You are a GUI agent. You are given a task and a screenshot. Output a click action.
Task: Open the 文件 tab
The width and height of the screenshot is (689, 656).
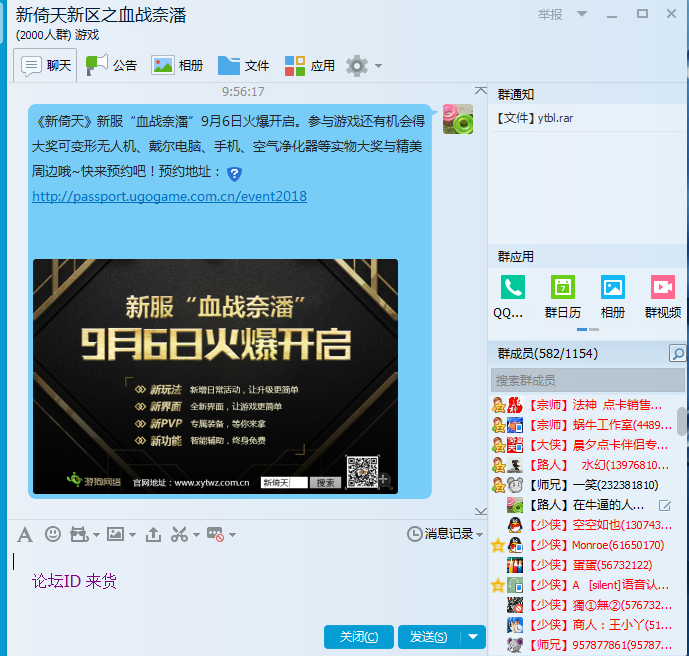243,65
